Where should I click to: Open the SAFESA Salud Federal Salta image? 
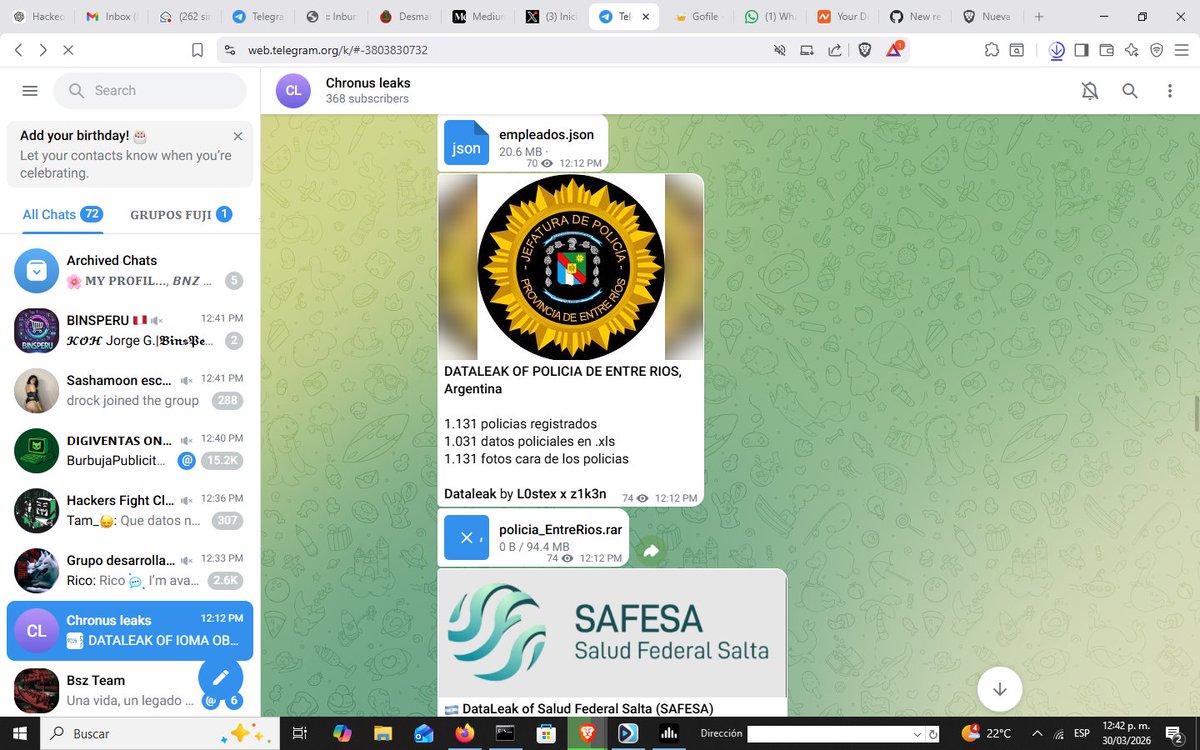point(612,633)
